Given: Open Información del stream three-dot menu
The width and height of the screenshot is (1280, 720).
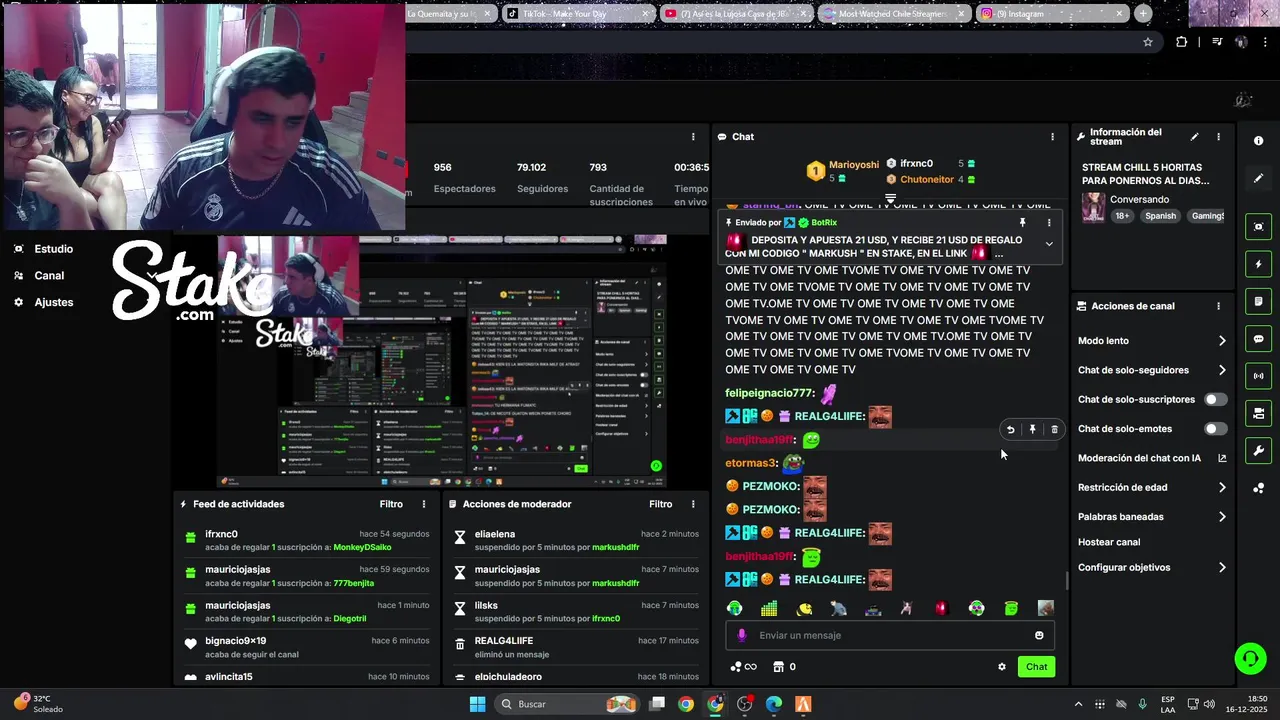Looking at the screenshot, I should [1218, 137].
